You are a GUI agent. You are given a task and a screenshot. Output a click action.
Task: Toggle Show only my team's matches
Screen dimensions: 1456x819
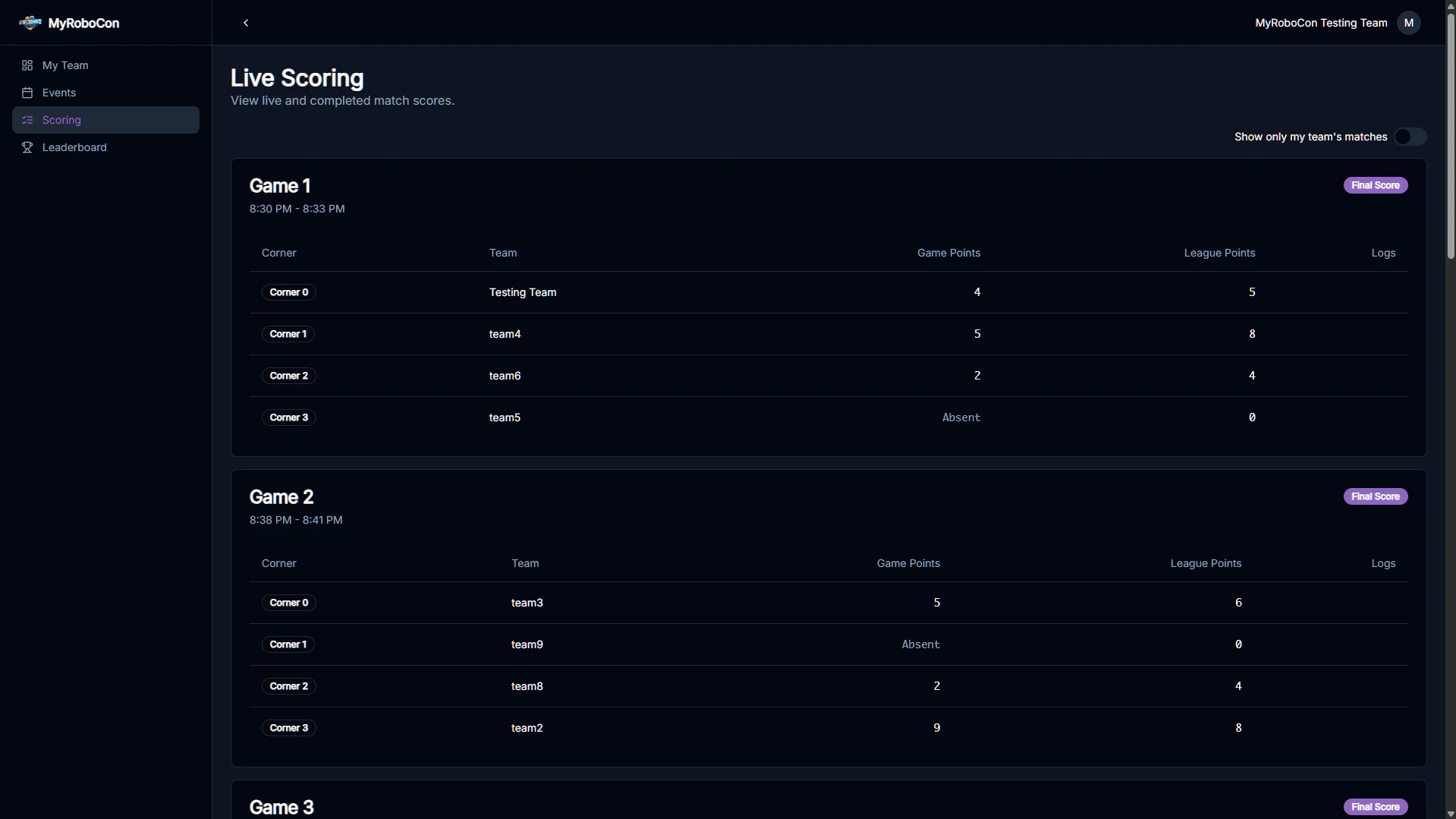[x=1410, y=137]
